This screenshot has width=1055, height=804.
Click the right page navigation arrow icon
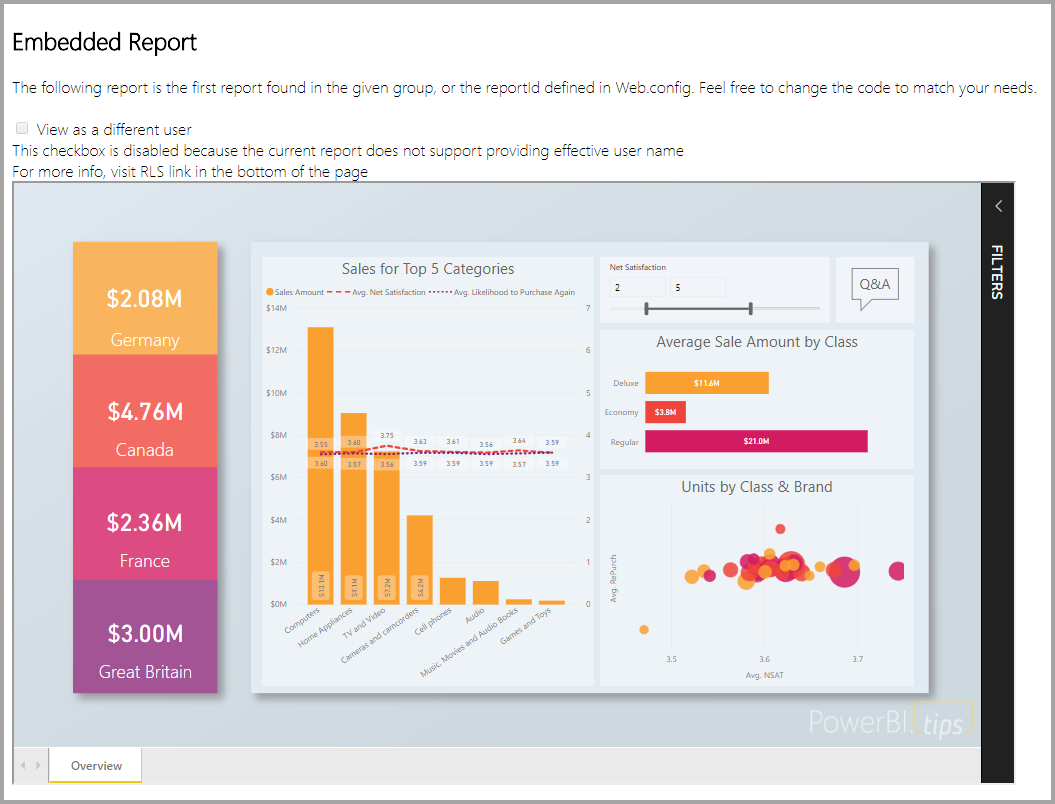tap(38, 765)
